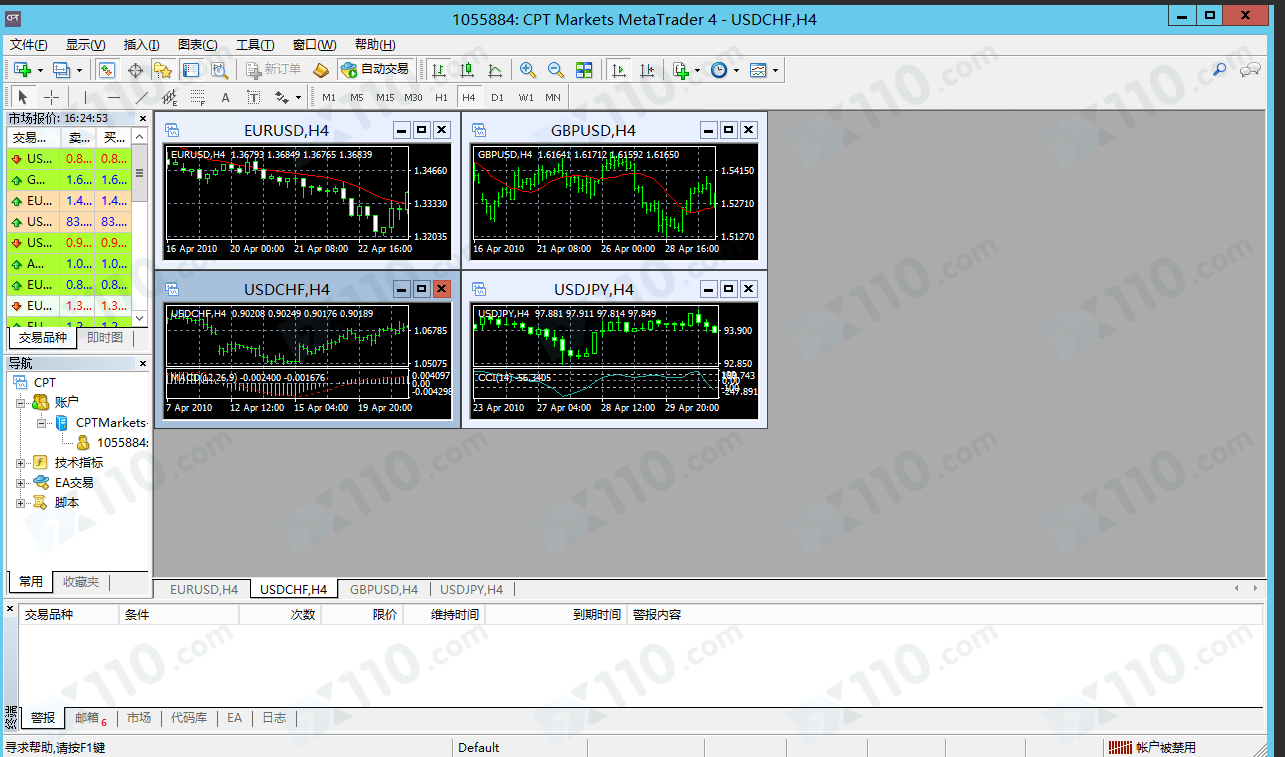Screen dimensions: 1285x757
Task: Open the chat bubbles icon at top right
Action: coord(1250,70)
